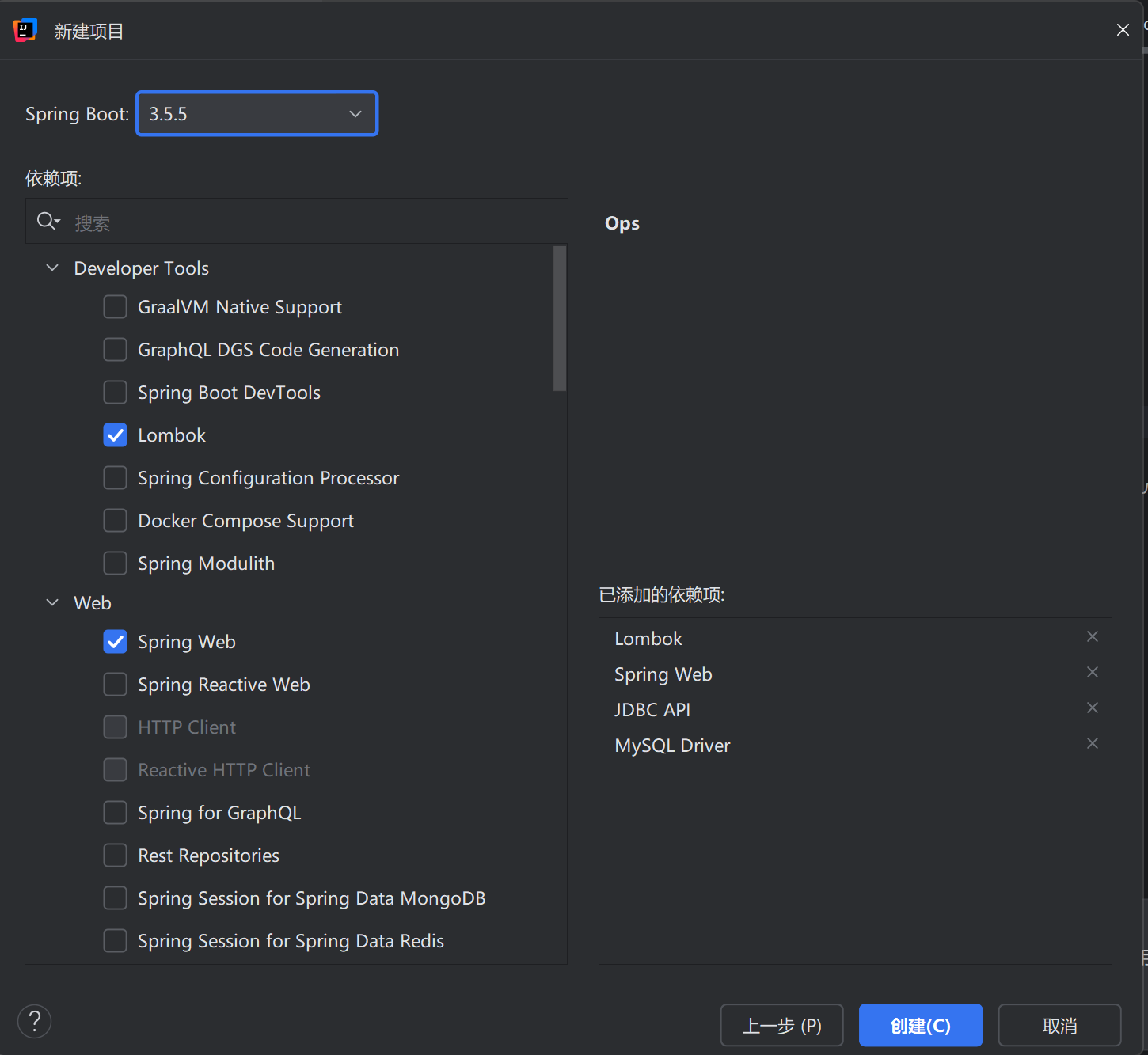Viewport: 1148px width, 1055px height.
Task: Click the 新建项目 dialog title
Action: (89, 31)
